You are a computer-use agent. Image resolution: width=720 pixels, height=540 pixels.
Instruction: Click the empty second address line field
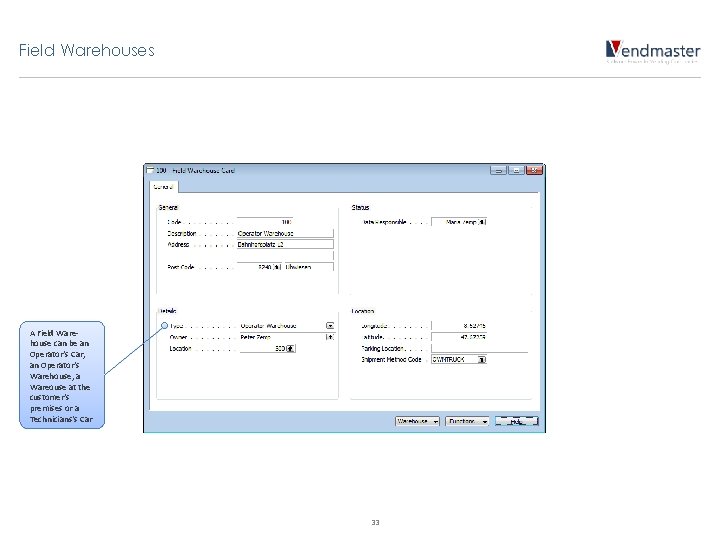pos(285,255)
